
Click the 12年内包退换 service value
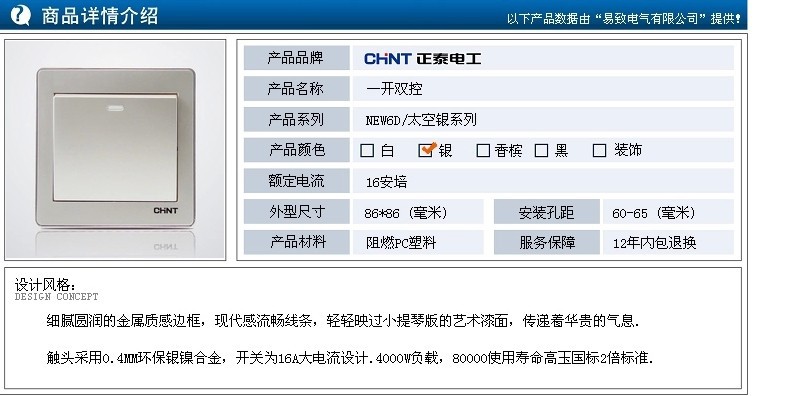(x=654, y=243)
